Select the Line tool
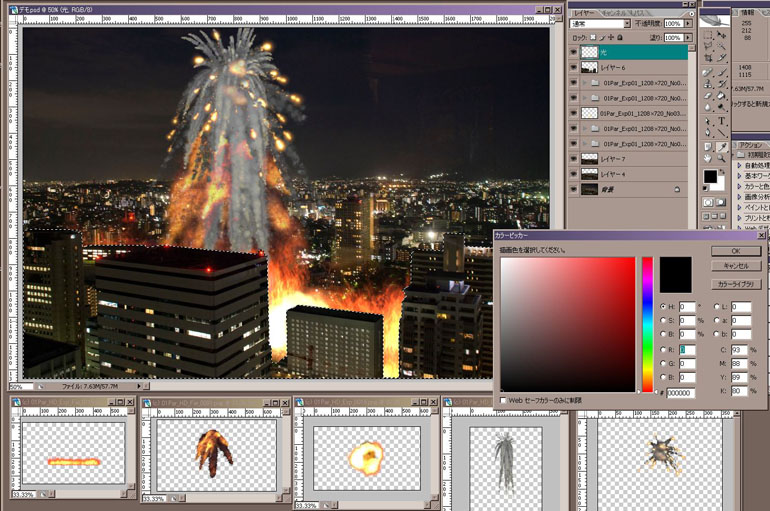The image size is (770, 511). click(x=721, y=133)
